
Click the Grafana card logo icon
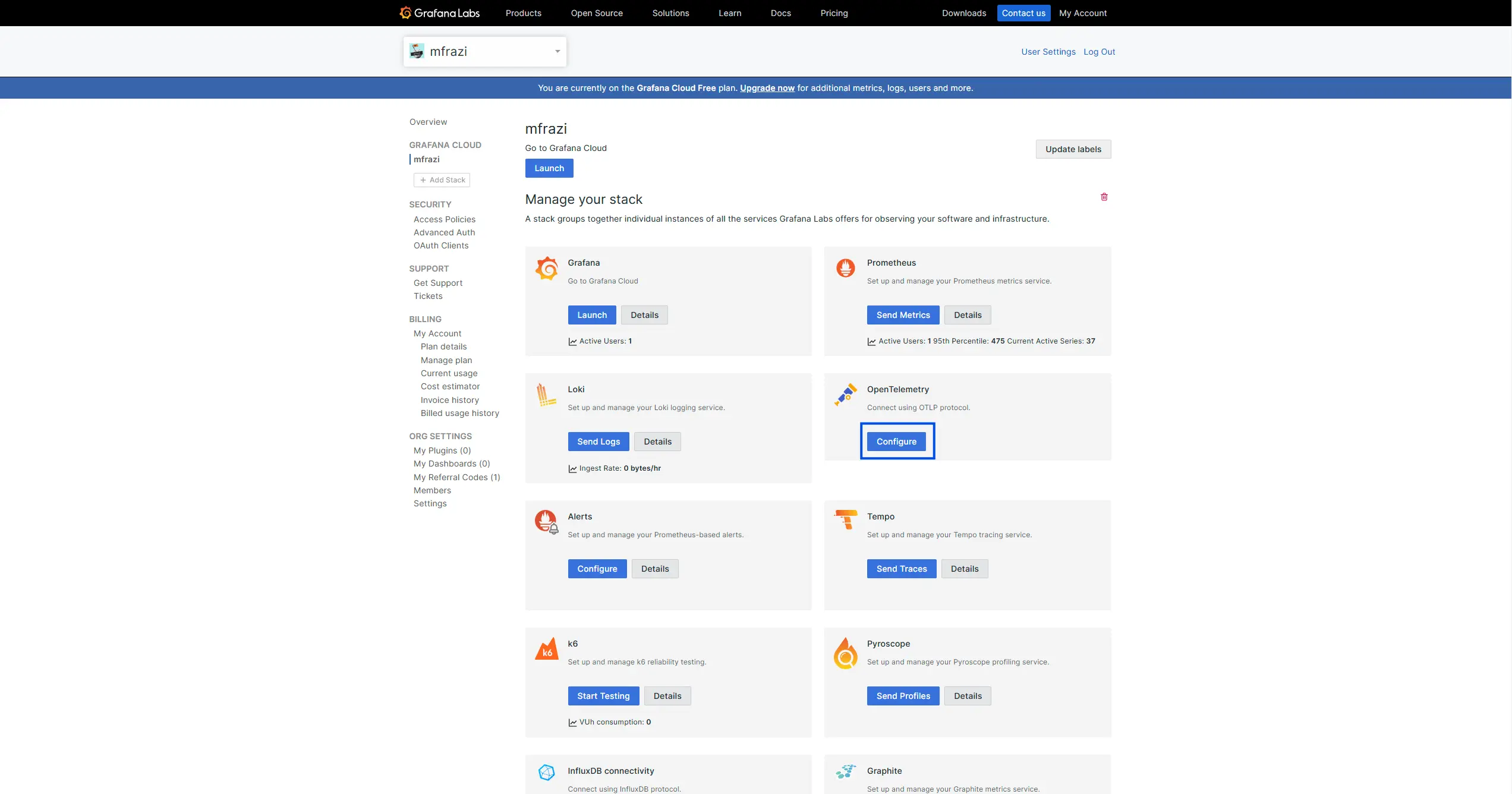[x=546, y=269]
